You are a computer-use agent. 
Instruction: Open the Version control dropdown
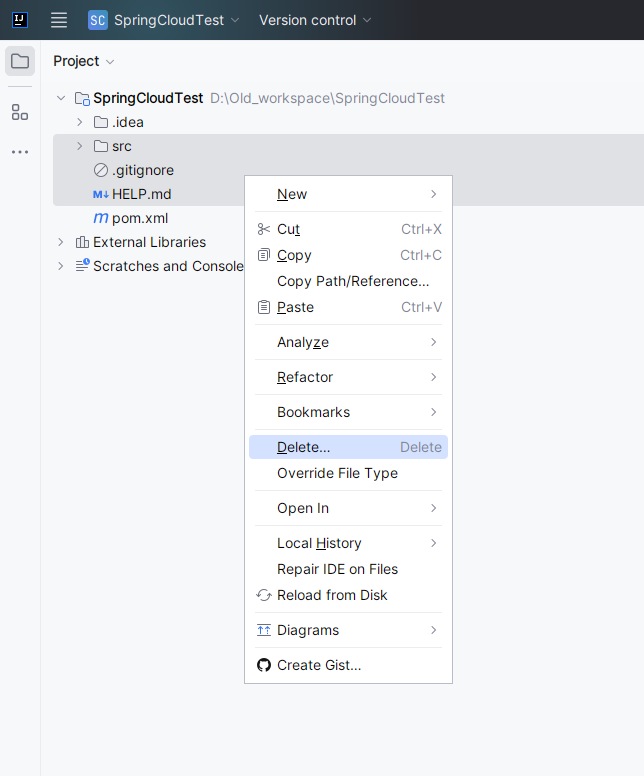tap(315, 20)
